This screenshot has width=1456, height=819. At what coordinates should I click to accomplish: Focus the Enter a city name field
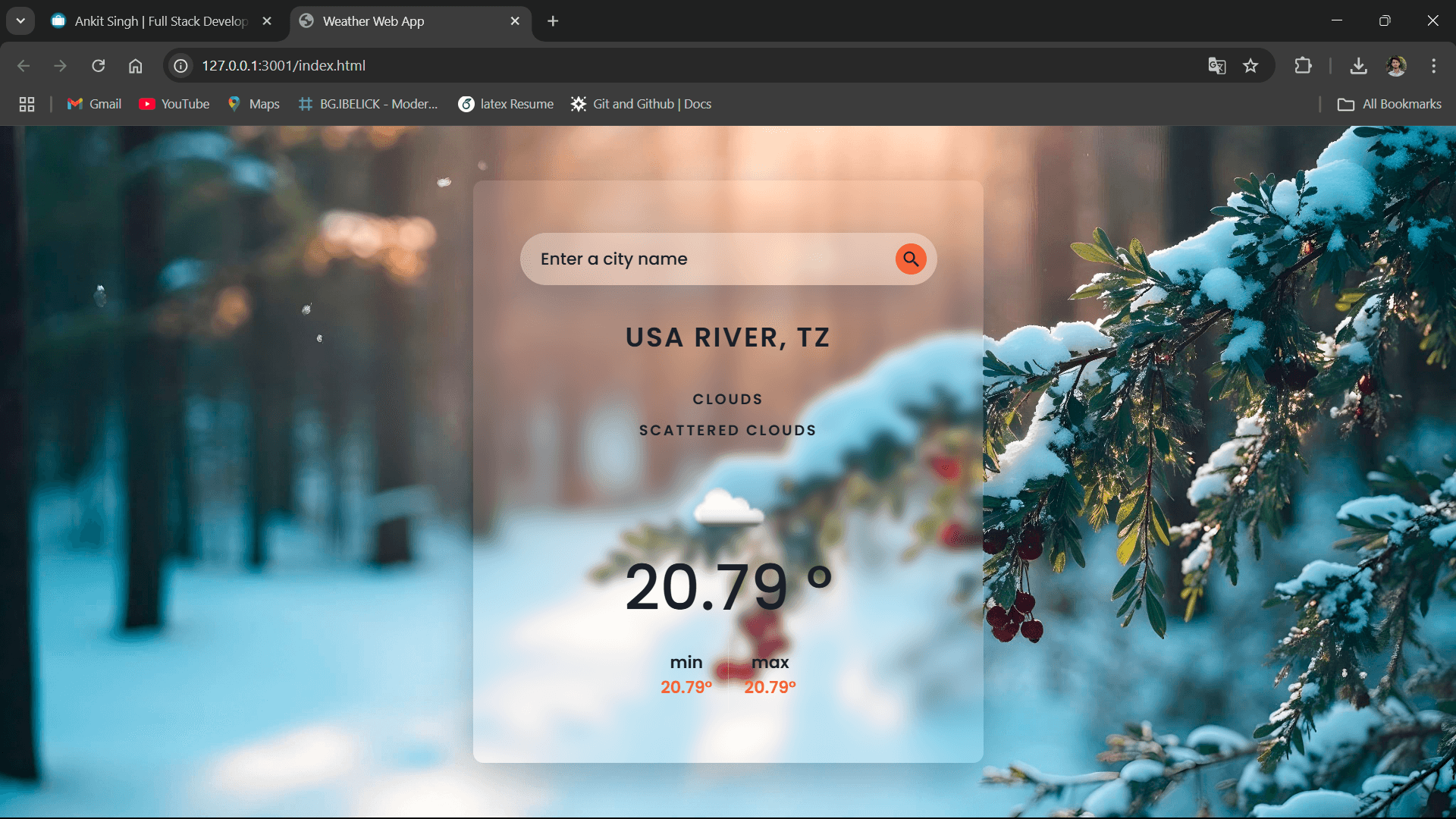(713, 259)
